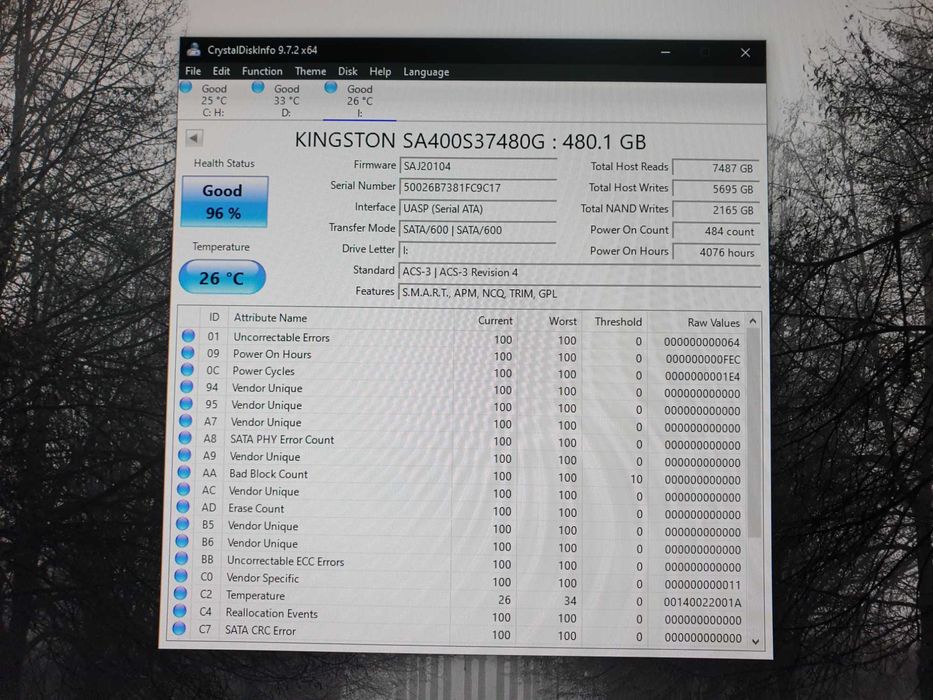Click the status icon for Bad Block Count
The image size is (933, 700).
(184, 472)
